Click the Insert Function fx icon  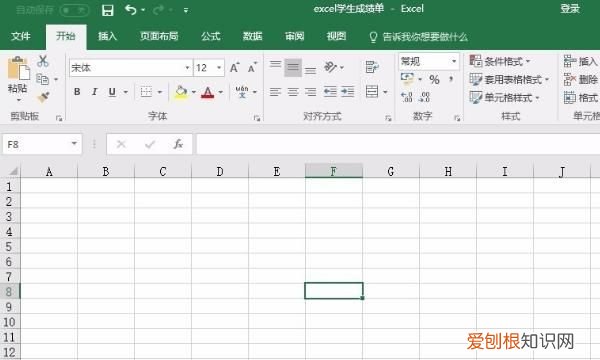(178, 144)
